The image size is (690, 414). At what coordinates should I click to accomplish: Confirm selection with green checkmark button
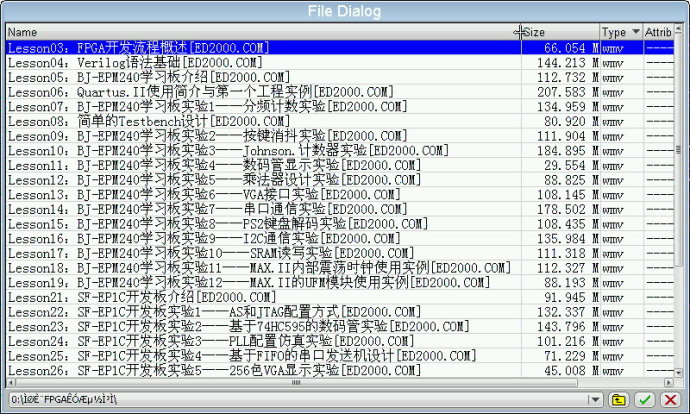645,399
